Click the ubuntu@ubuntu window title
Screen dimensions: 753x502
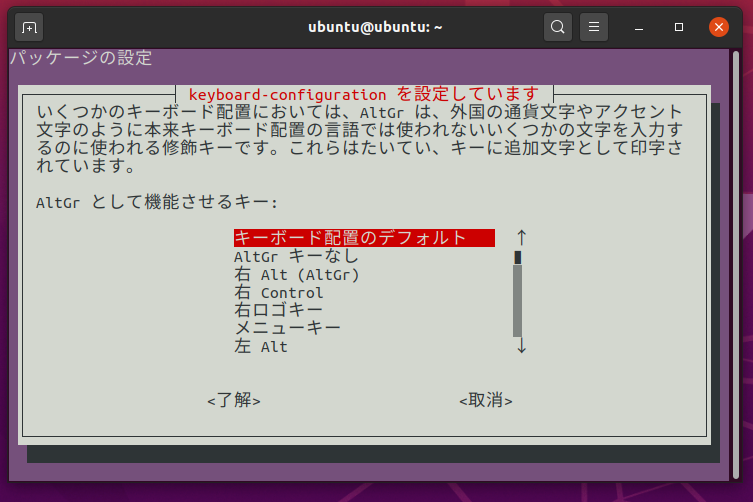[x=375, y=27]
